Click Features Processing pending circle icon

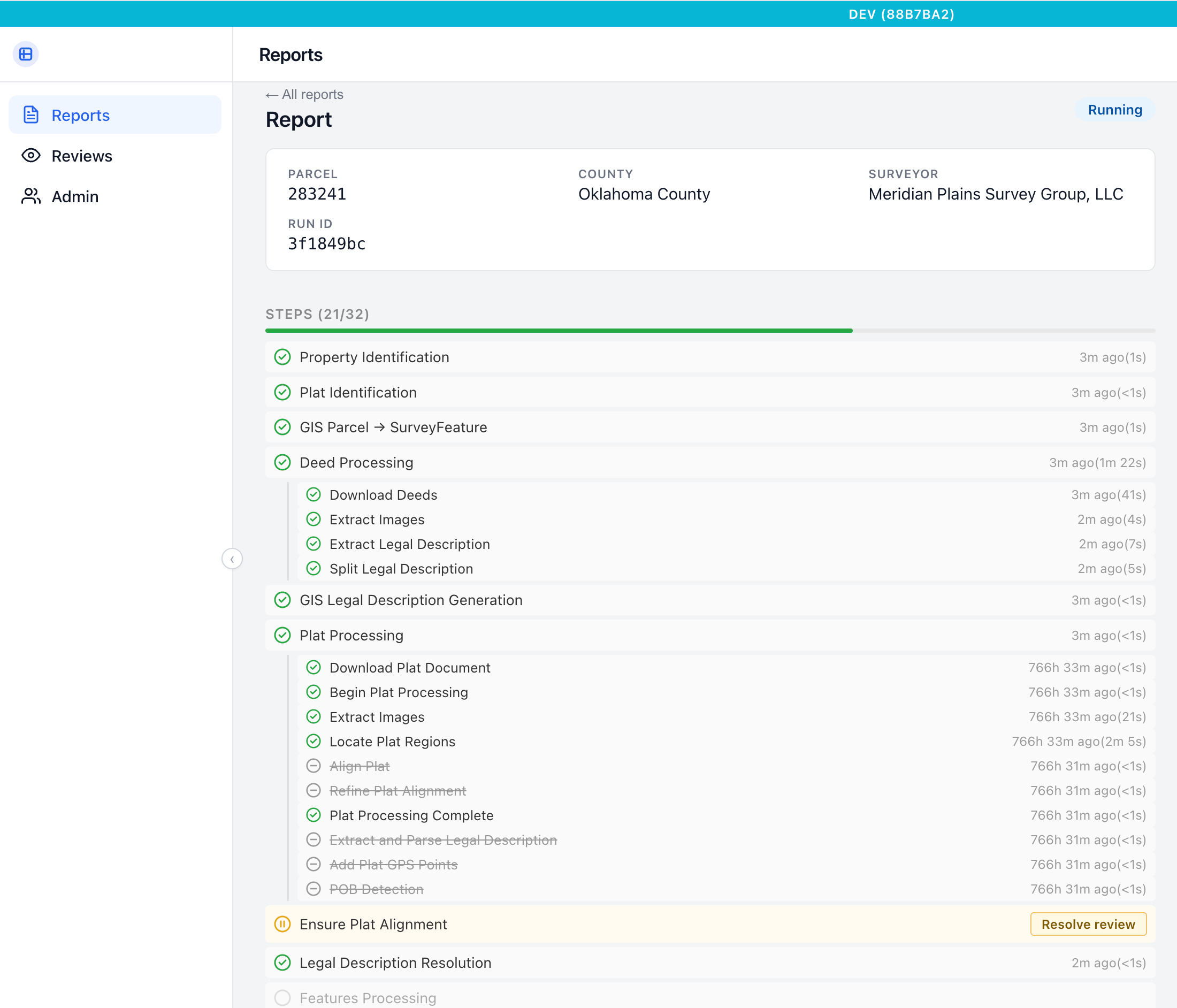[x=282, y=998]
